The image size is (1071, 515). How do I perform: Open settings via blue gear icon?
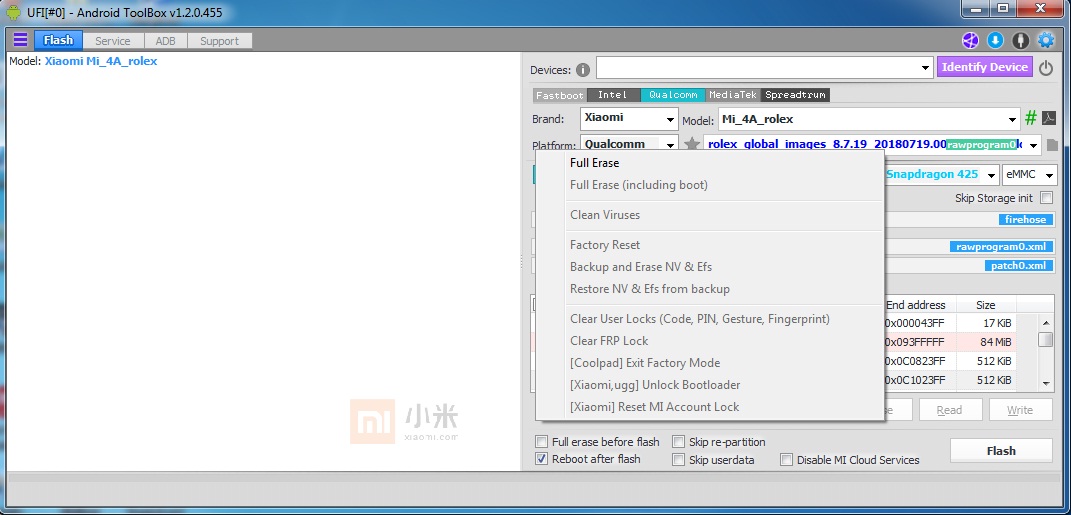click(x=1046, y=41)
